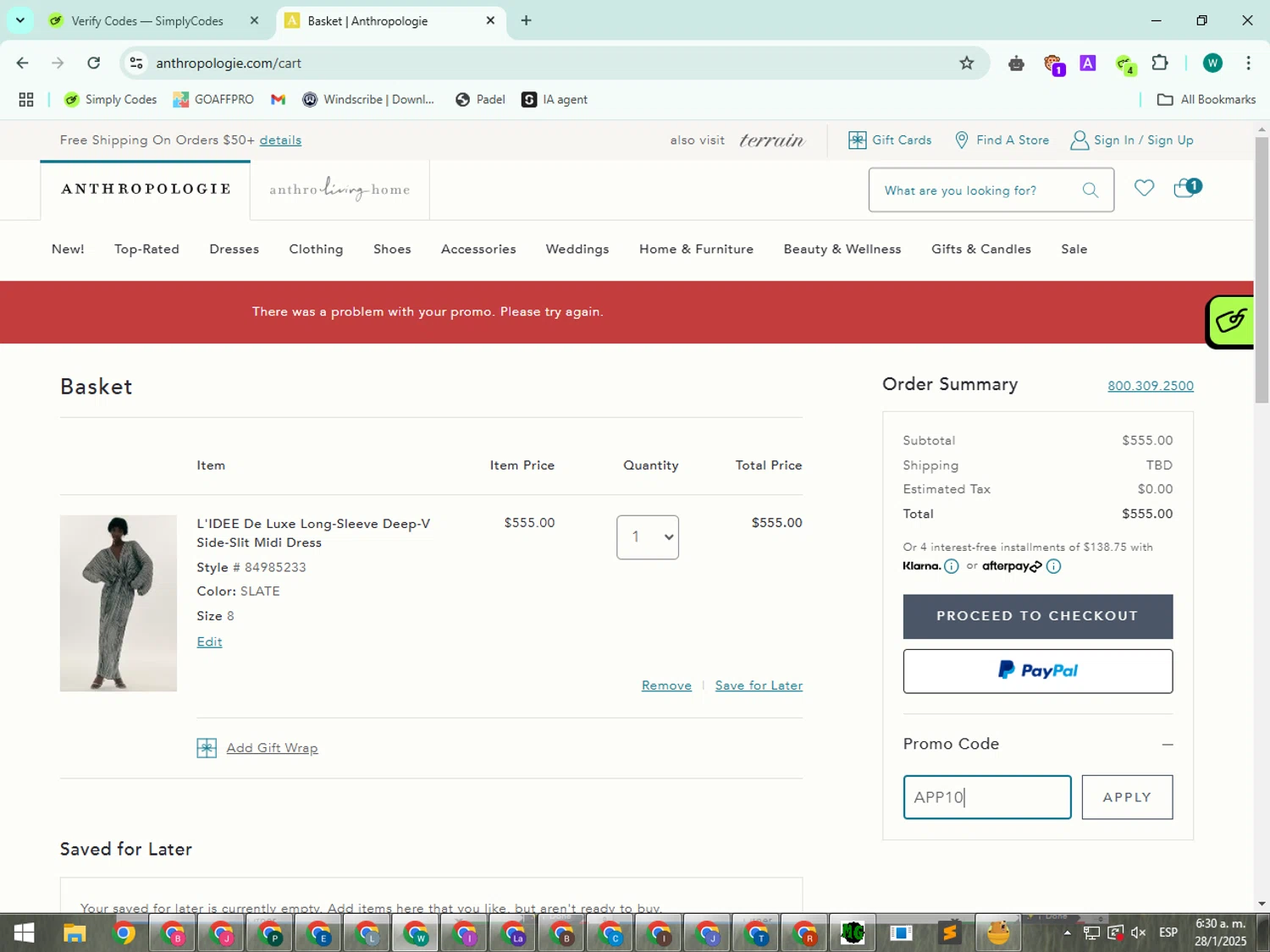This screenshot has height=952, width=1270.
Task: Click the SimplyCodes floating widget
Action: coord(1230,321)
